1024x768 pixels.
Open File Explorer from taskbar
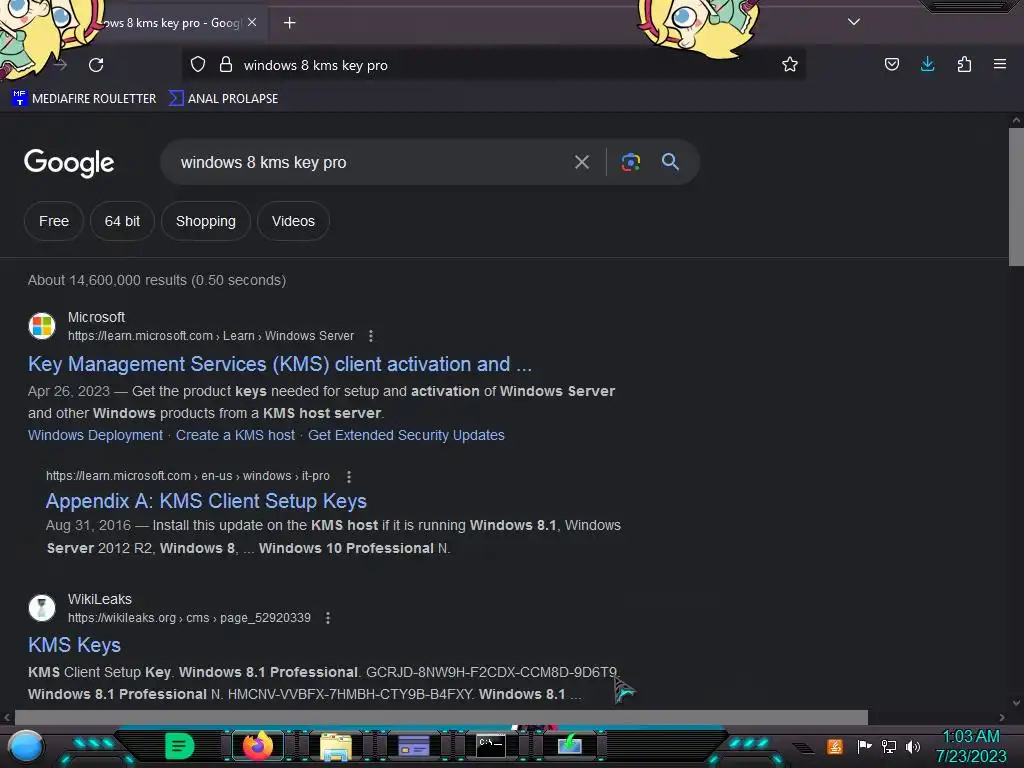pyautogui.click(x=336, y=746)
